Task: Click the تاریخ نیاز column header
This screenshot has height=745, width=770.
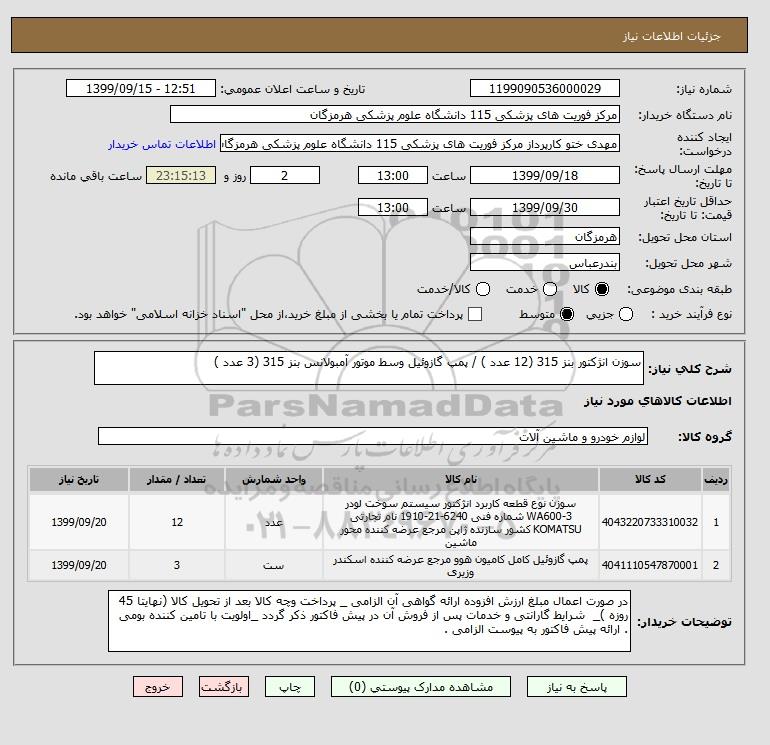Action: 79,479
